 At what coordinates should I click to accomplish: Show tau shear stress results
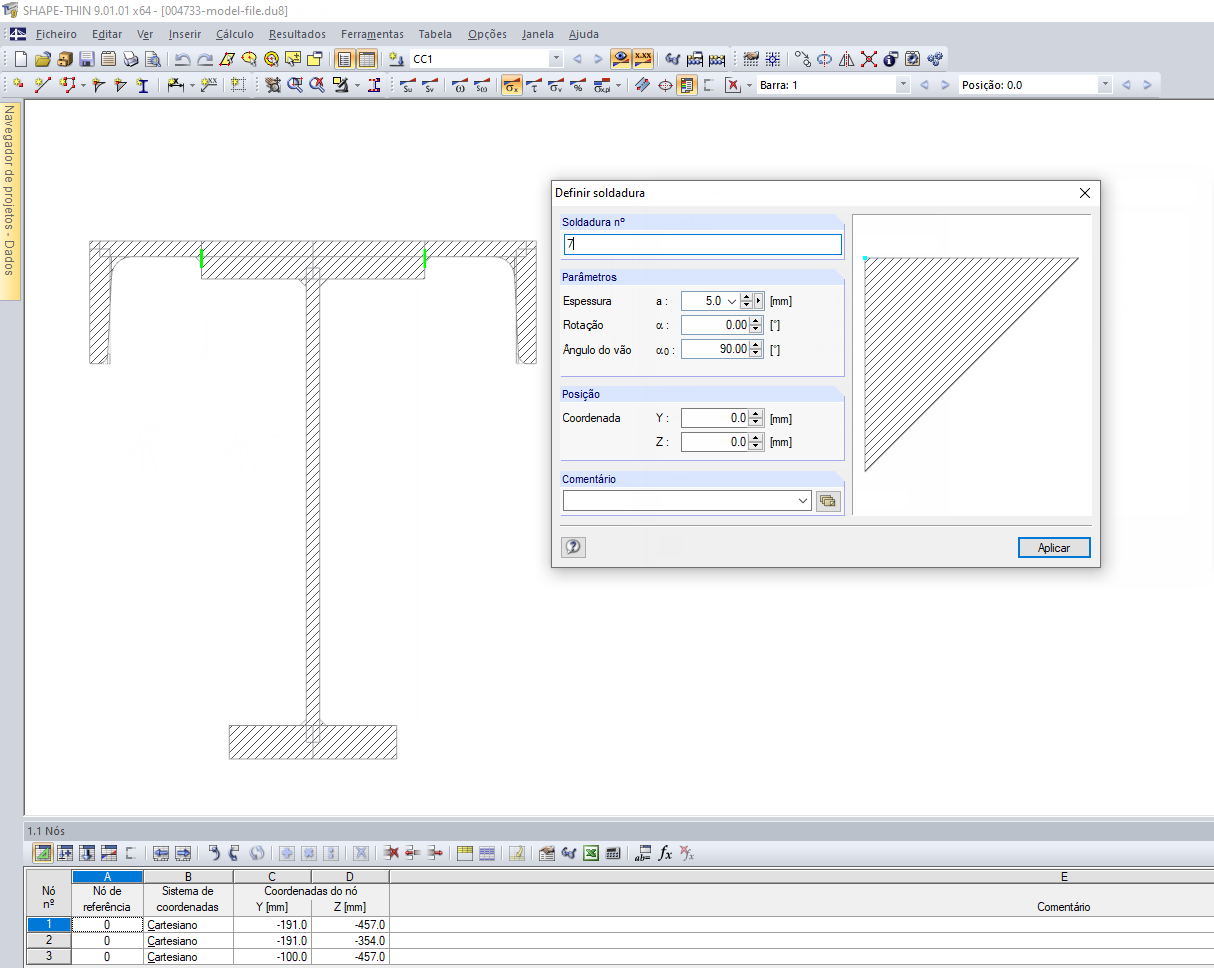534,85
